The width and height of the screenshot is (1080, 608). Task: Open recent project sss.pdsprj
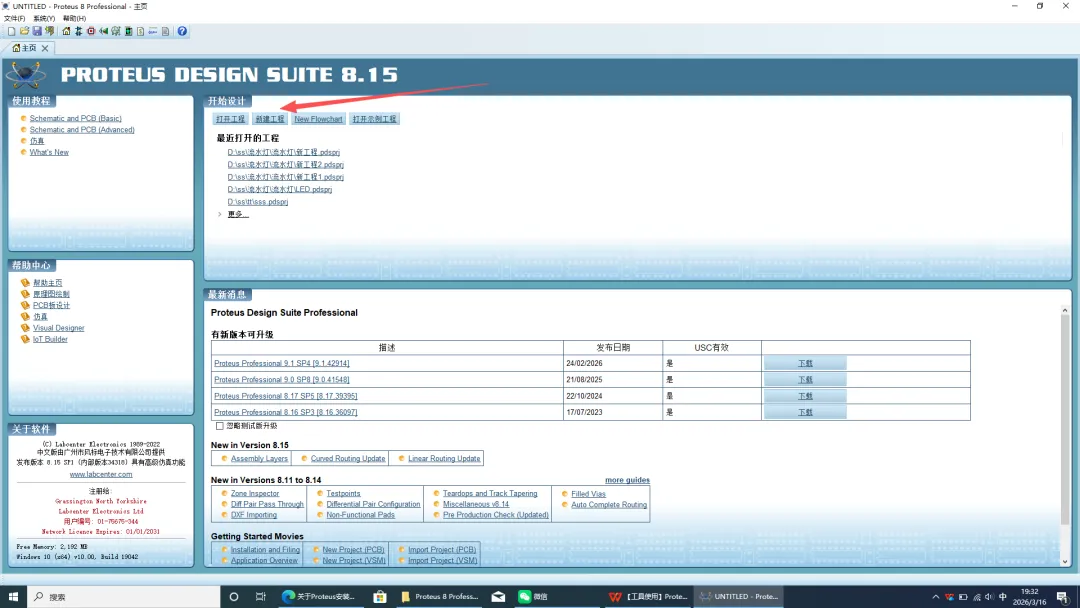click(258, 202)
